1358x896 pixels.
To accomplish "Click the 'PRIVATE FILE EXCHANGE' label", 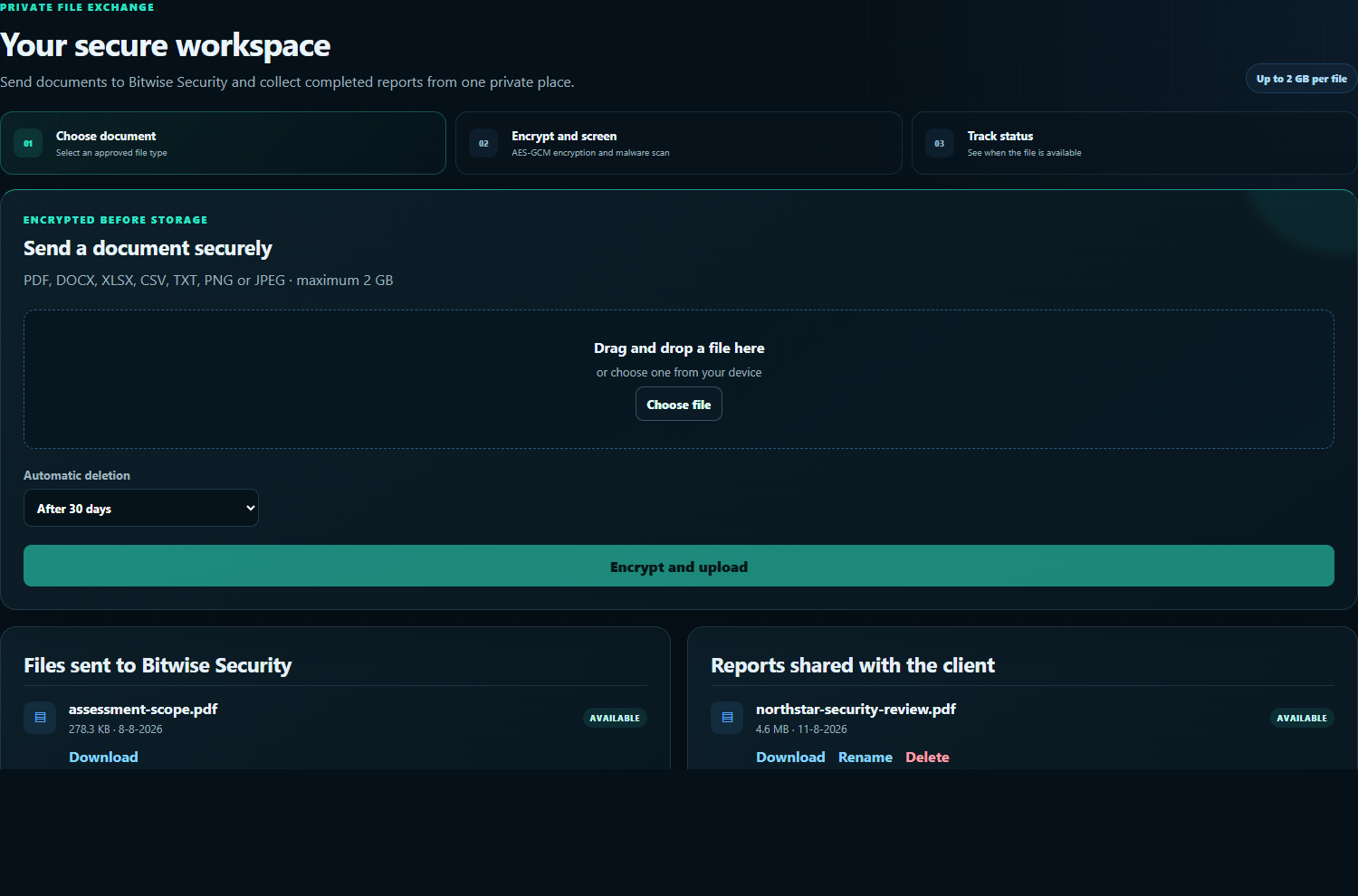I will [x=77, y=7].
